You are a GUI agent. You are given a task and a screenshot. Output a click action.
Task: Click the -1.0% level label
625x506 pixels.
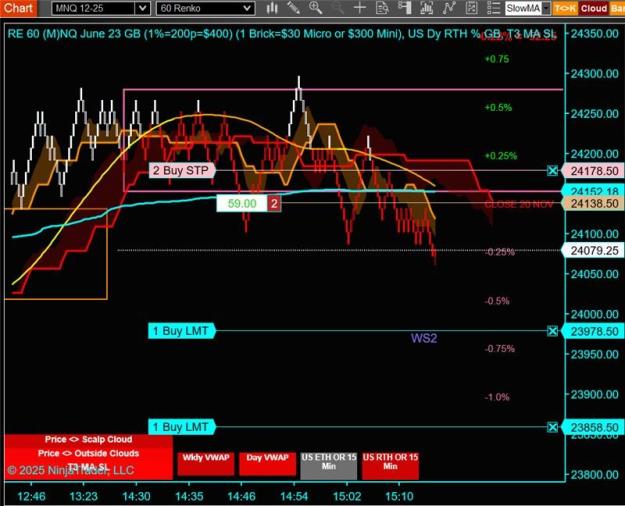(x=497, y=397)
